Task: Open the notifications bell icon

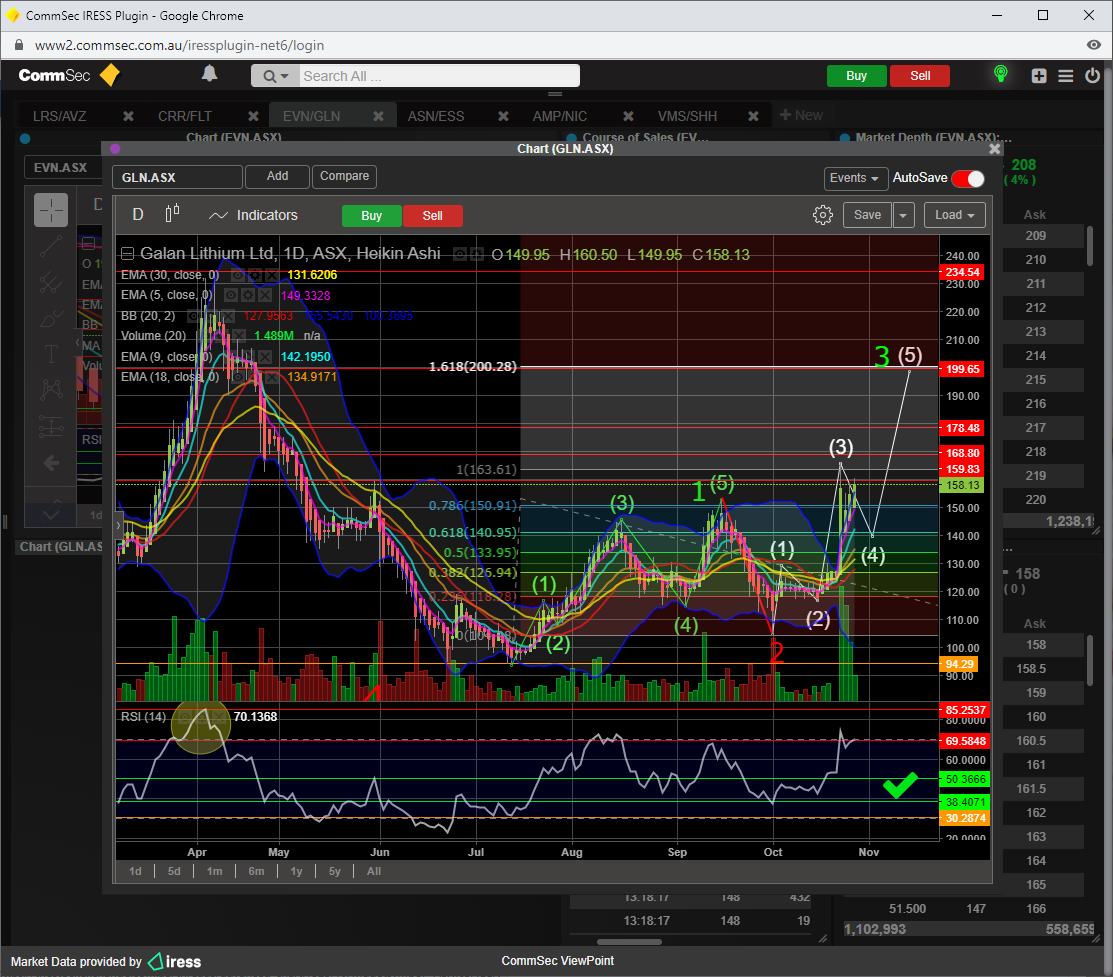Action: coord(209,74)
